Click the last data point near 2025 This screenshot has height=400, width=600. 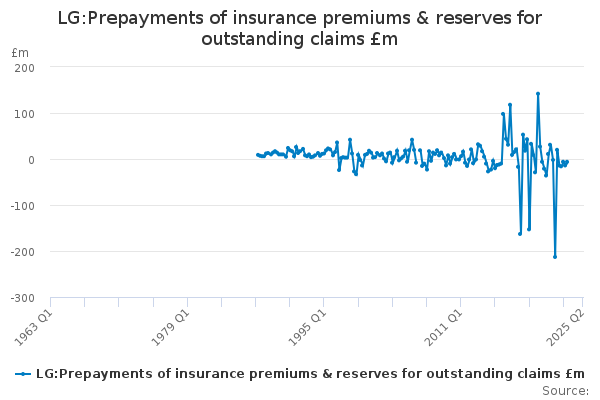(x=567, y=161)
